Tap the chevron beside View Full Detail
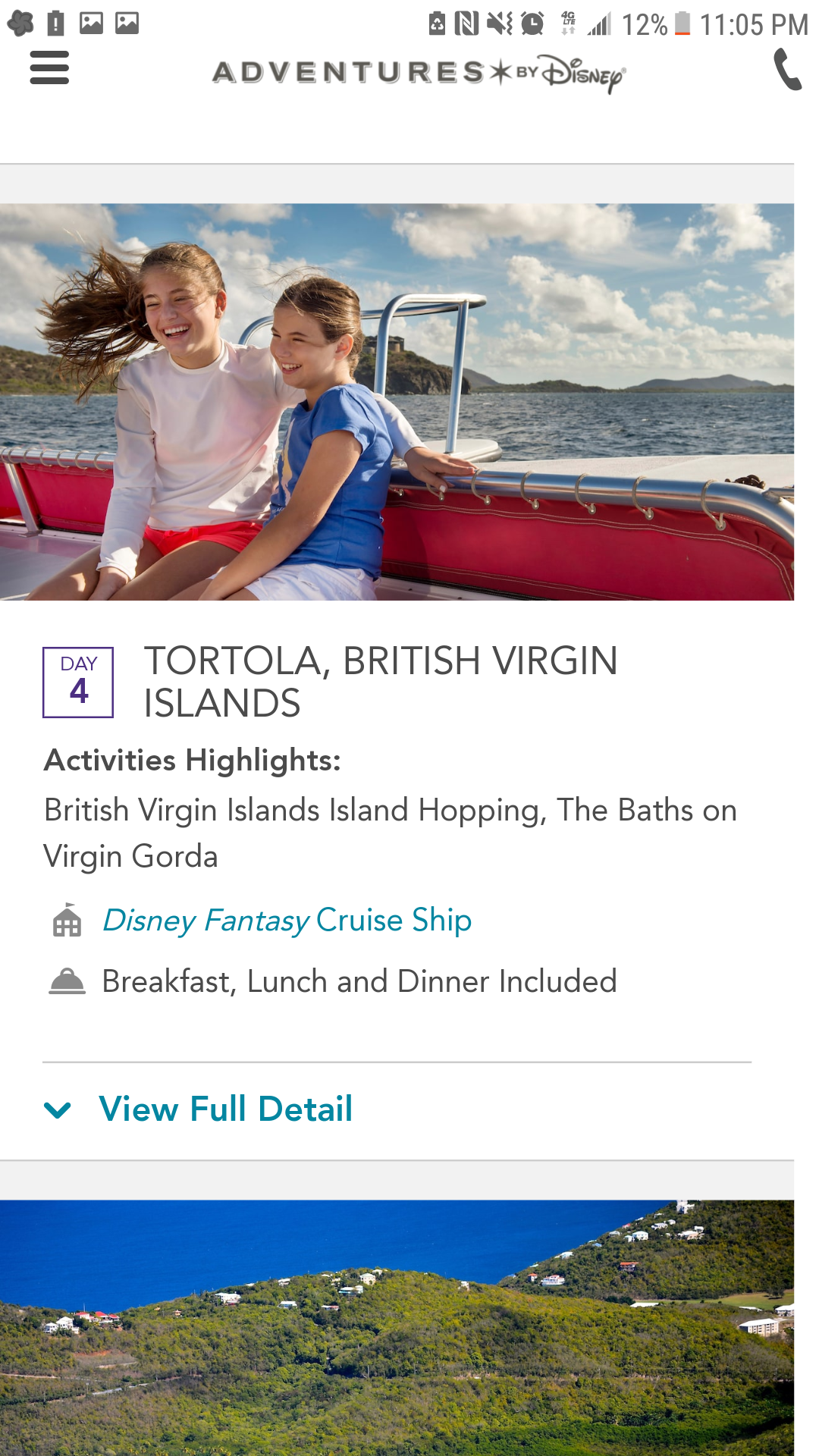This screenshot has height=1456, width=819. (x=58, y=1110)
